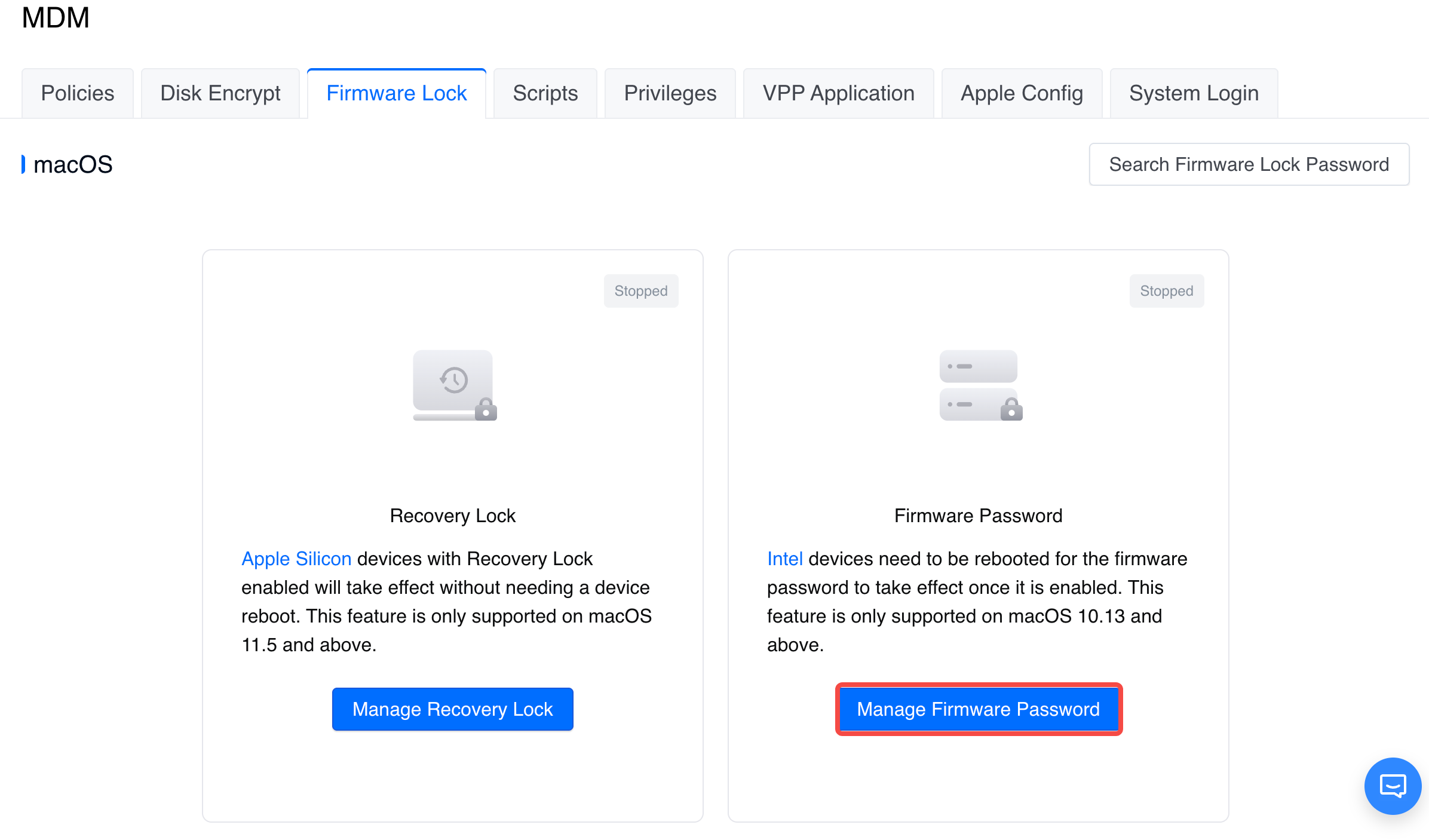This screenshot has width=1429, height=840.
Task: Open the Privileges tab
Action: [x=670, y=94]
